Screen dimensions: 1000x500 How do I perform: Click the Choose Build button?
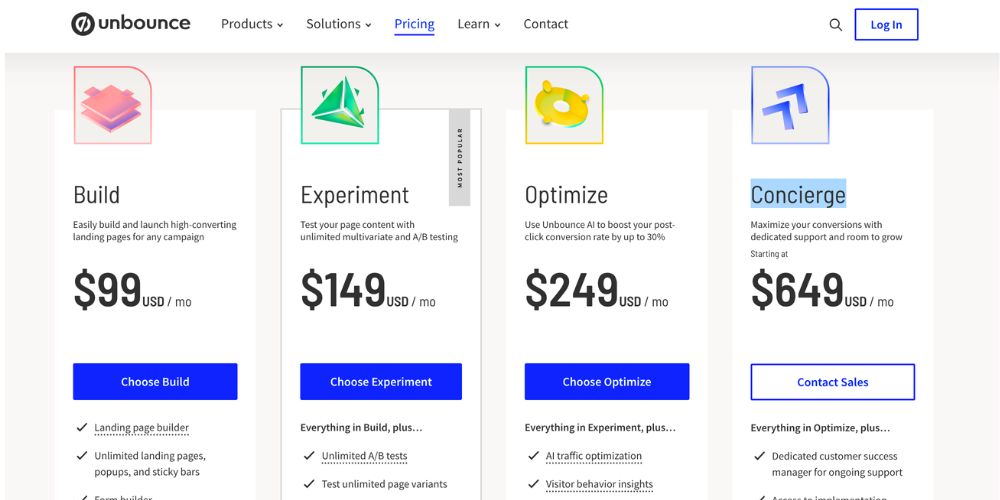click(155, 382)
